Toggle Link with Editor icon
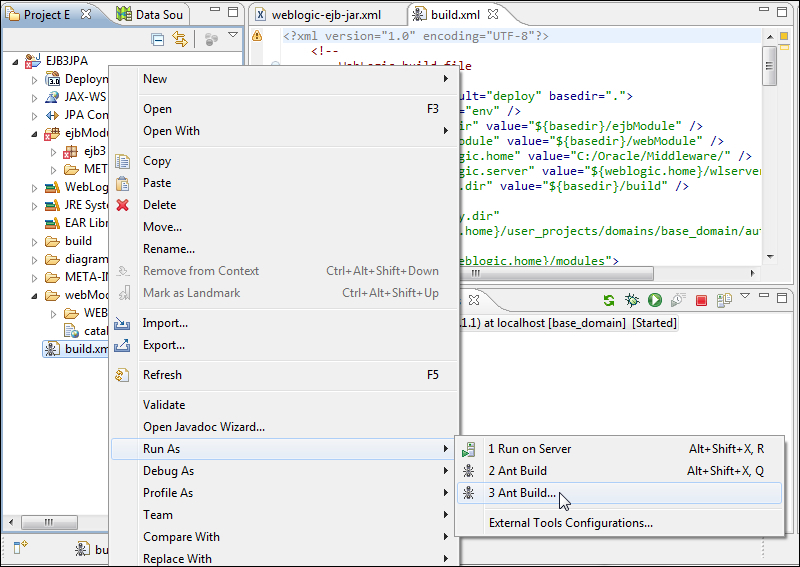 tap(180, 39)
